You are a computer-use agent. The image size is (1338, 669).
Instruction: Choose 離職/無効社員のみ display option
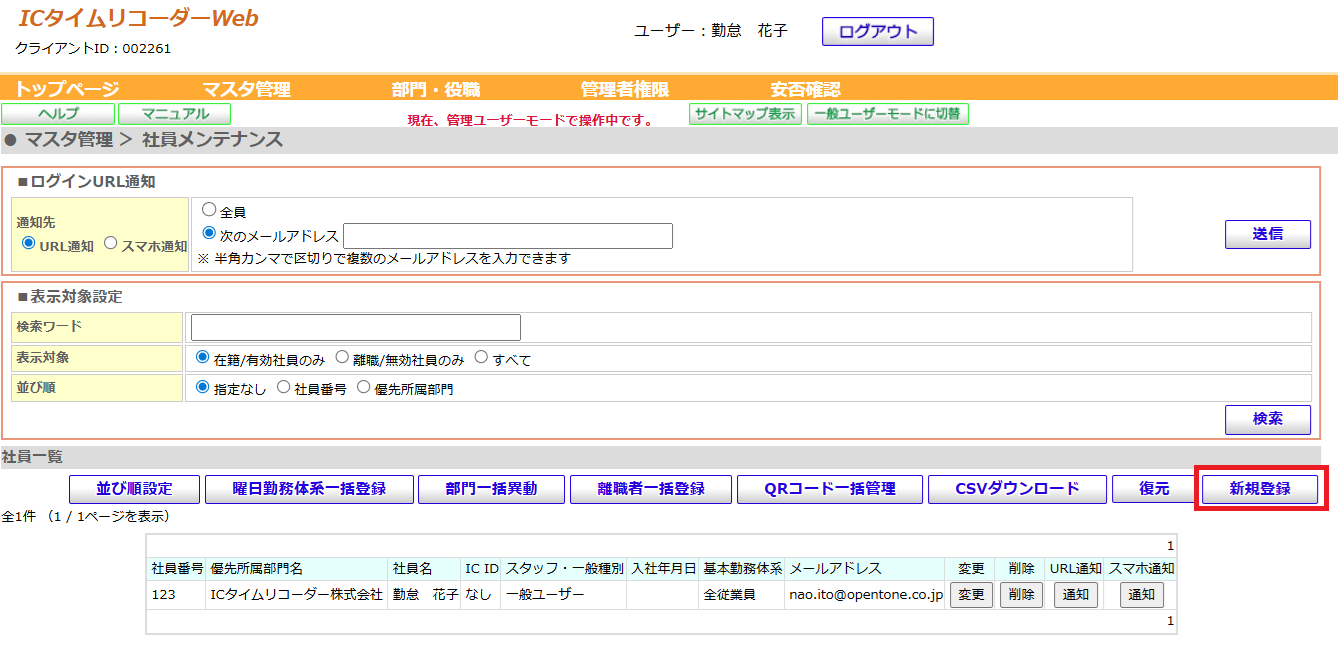(342, 357)
